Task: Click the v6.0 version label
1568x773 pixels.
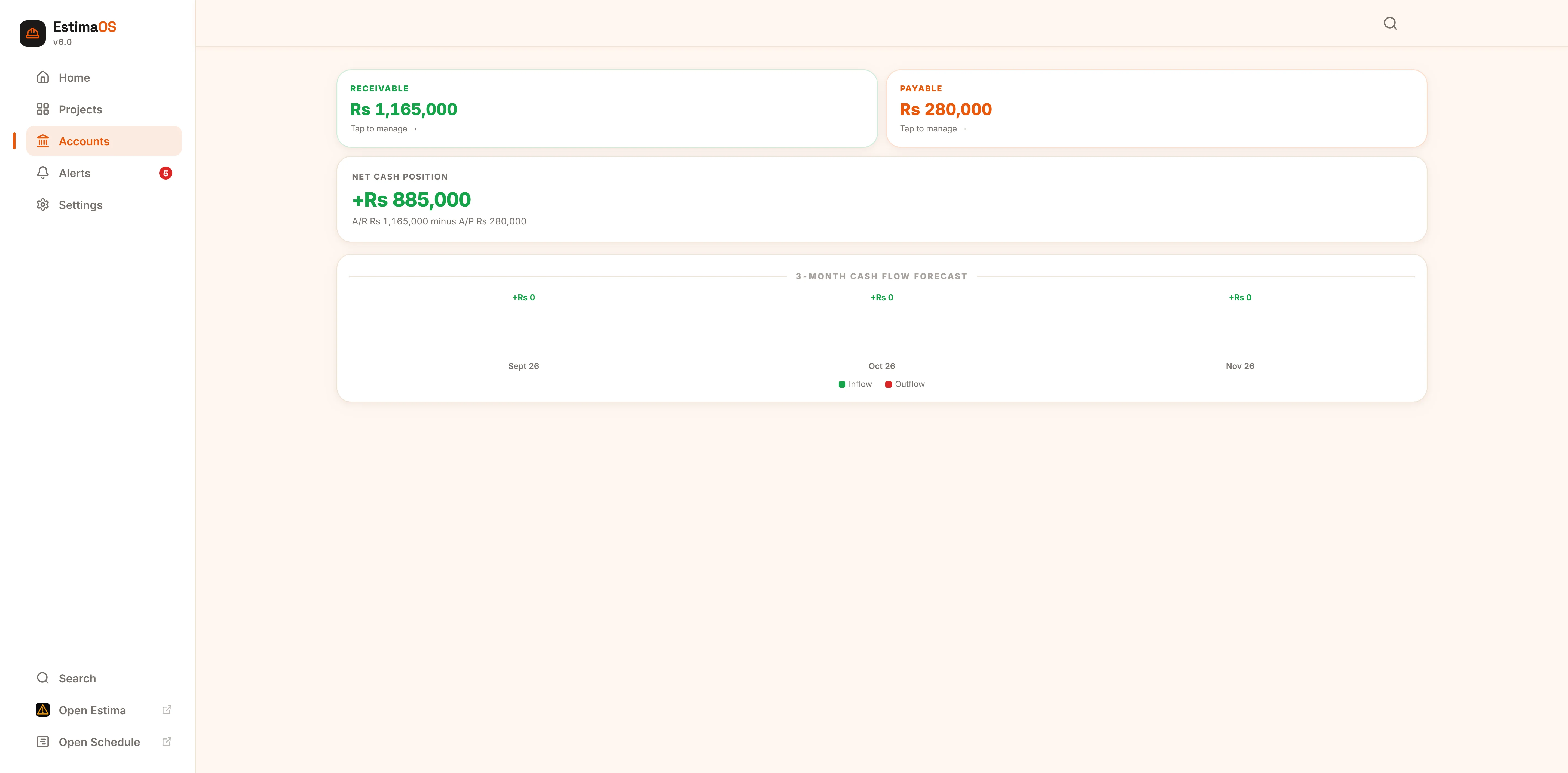Action: pyautogui.click(x=62, y=42)
